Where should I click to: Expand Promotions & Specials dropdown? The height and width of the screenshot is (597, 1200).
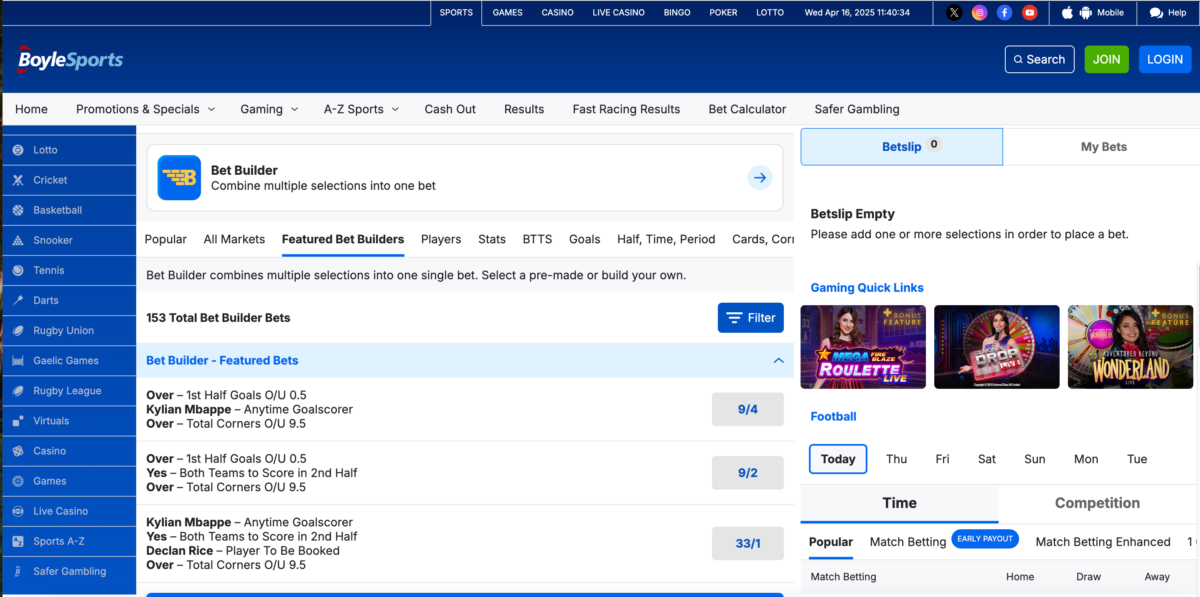(x=146, y=109)
